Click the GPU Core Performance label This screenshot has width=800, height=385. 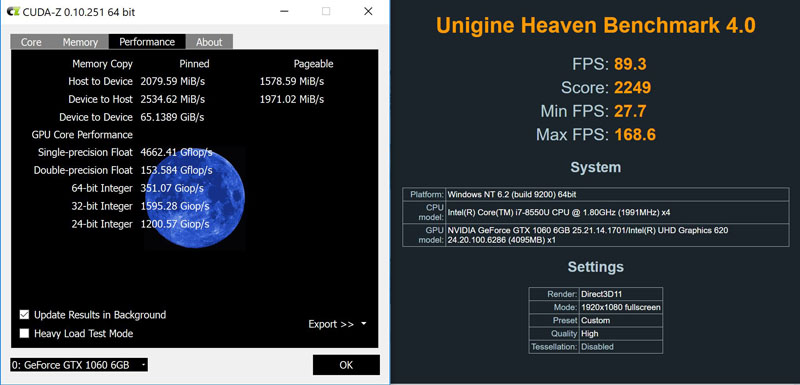click(x=82, y=135)
